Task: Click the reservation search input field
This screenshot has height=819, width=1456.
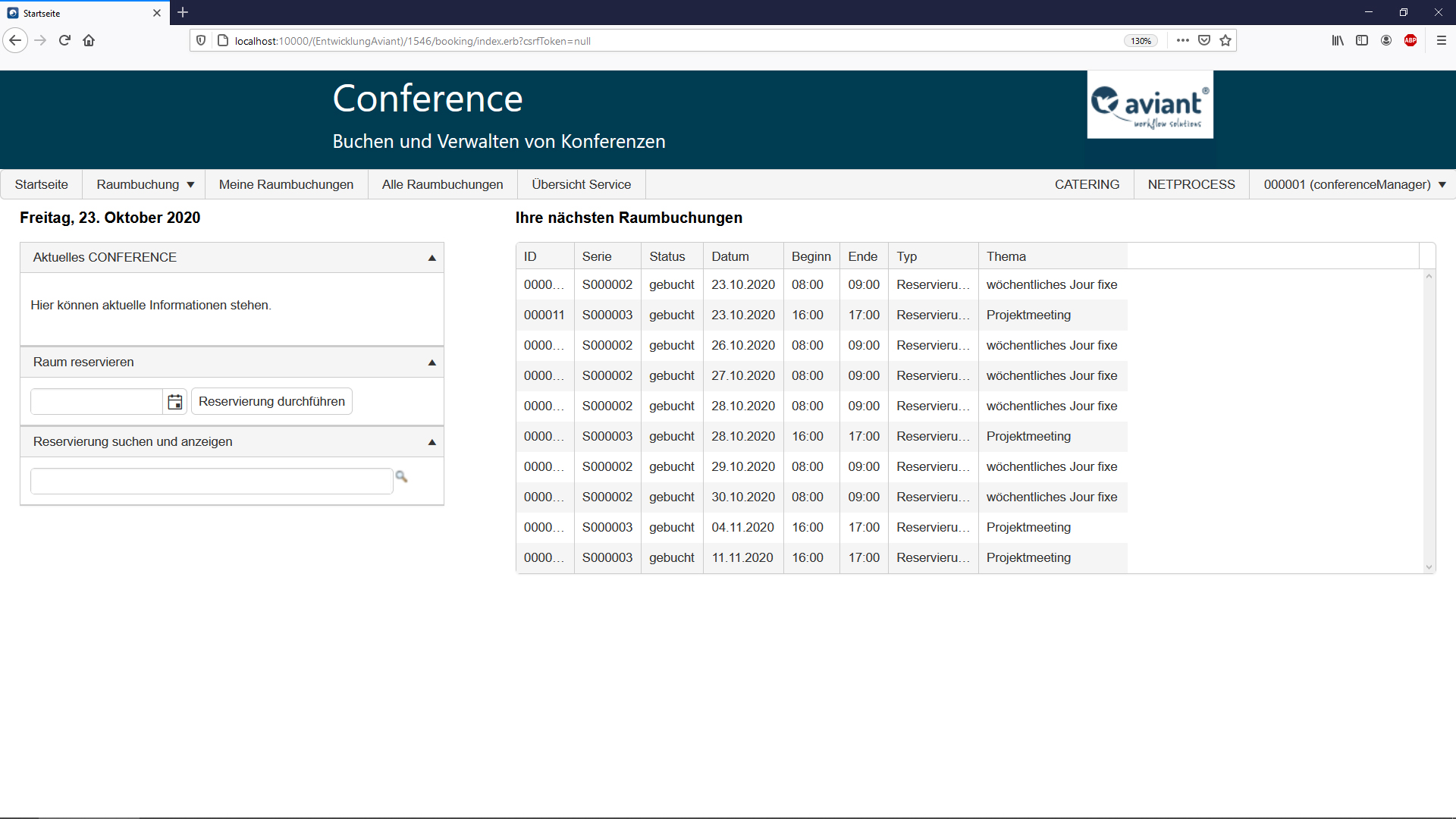Action: point(212,481)
